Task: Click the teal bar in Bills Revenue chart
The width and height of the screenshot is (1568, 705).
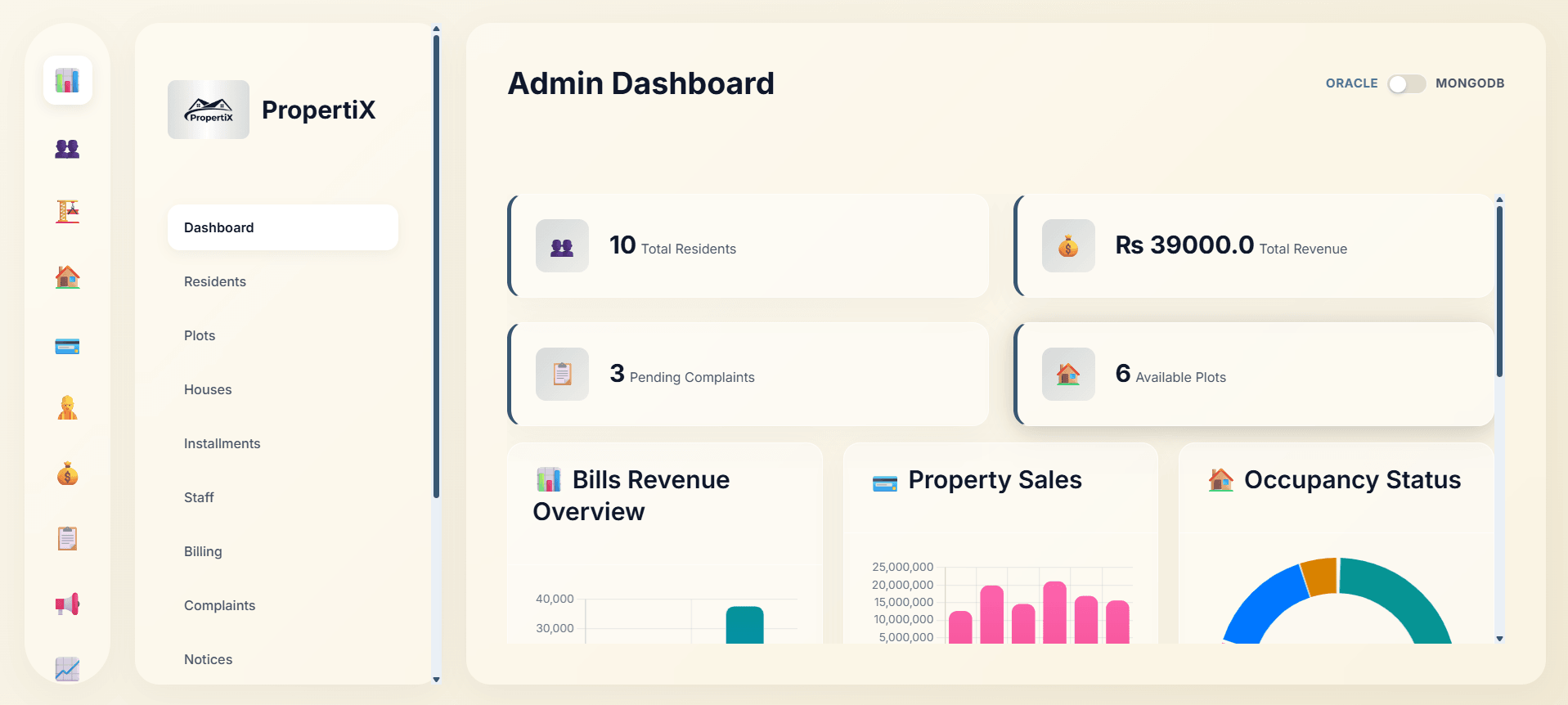Action: 744,625
